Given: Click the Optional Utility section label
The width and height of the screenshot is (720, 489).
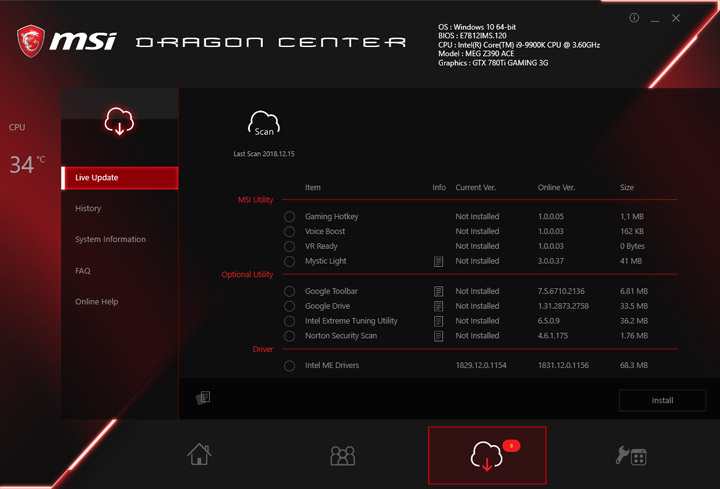Looking at the screenshot, I should coord(247,275).
